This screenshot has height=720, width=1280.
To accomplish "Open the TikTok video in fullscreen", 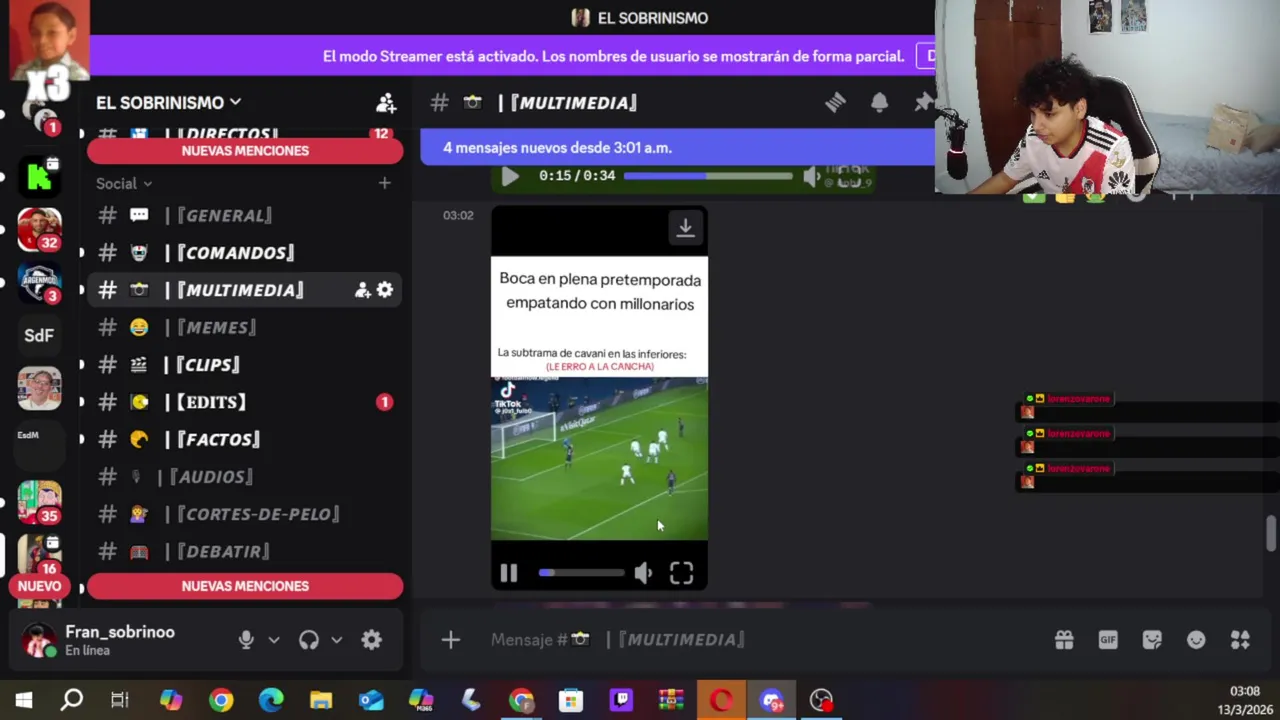I will (x=681, y=573).
